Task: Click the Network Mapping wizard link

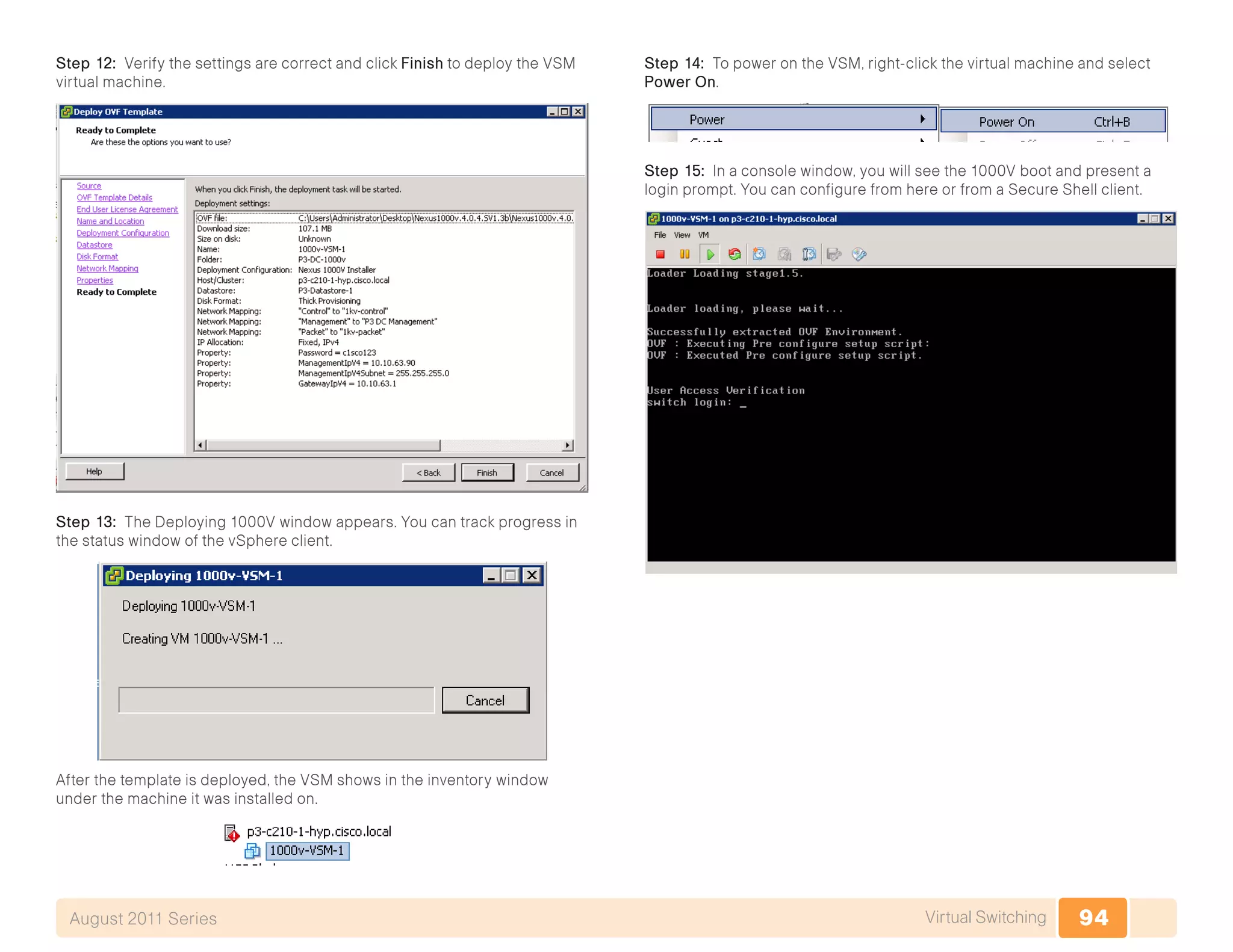Action: (107, 268)
